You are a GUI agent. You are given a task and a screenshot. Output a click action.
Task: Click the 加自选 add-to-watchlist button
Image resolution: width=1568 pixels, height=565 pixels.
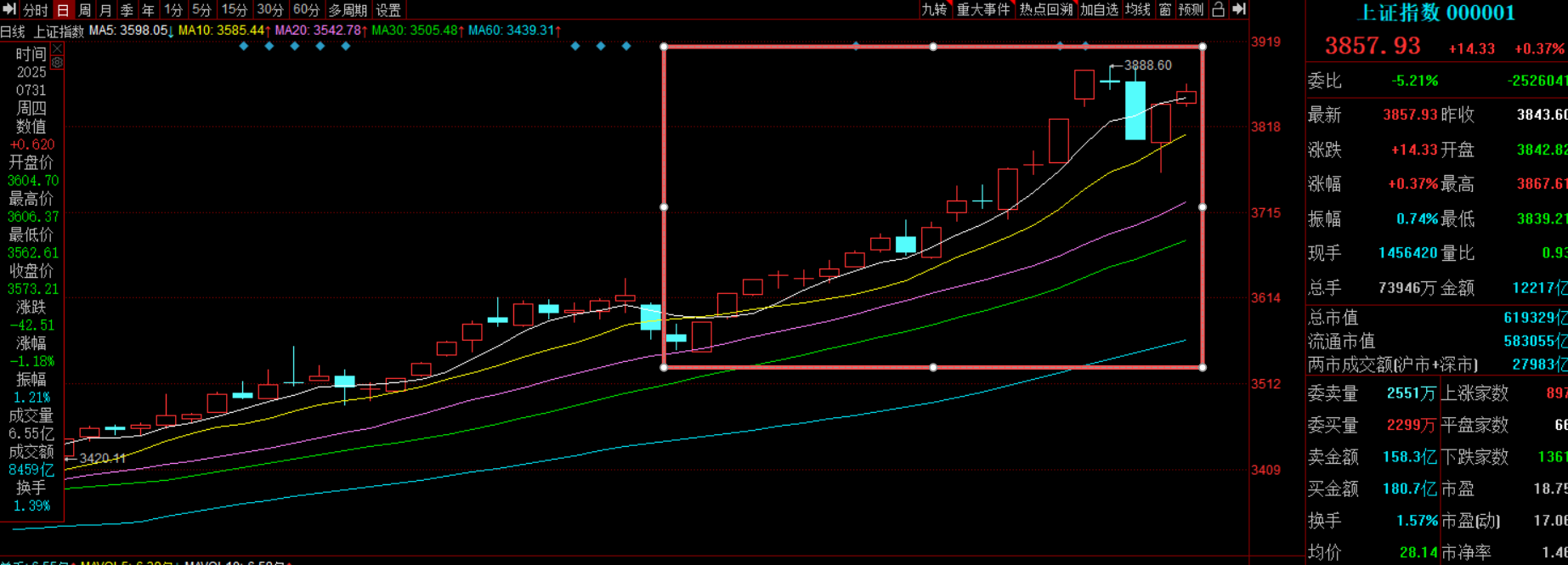point(1100,9)
